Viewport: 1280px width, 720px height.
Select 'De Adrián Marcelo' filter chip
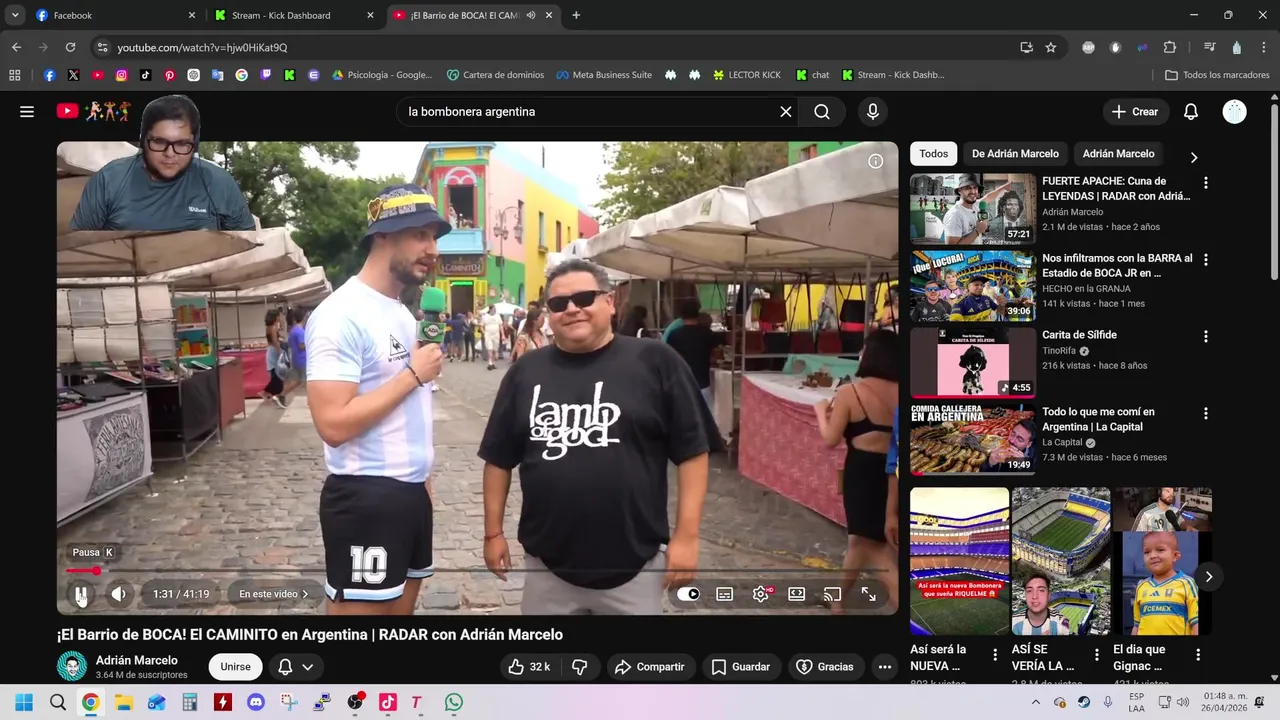pos(1015,154)
